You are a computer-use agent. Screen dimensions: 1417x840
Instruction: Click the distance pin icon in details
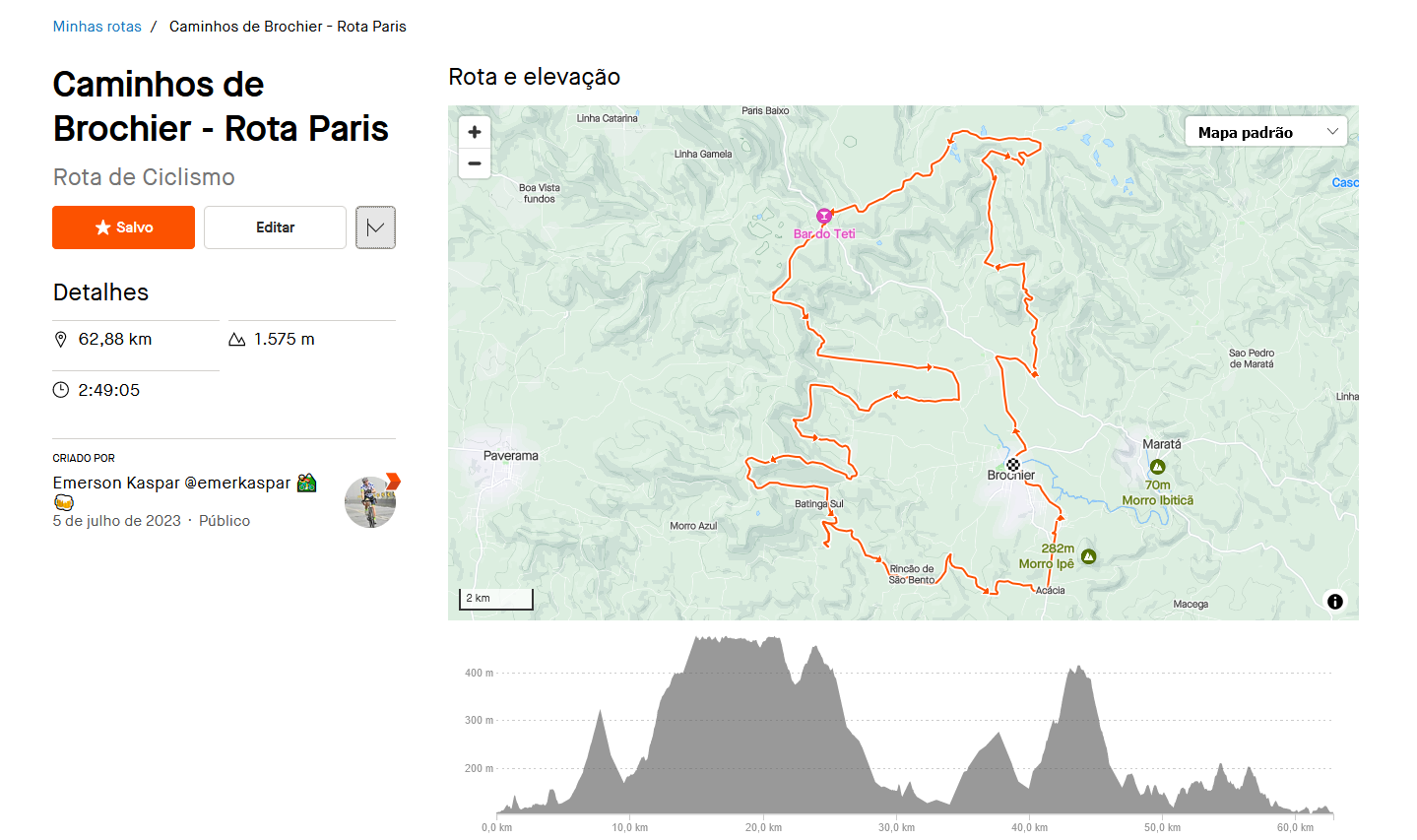61,340
